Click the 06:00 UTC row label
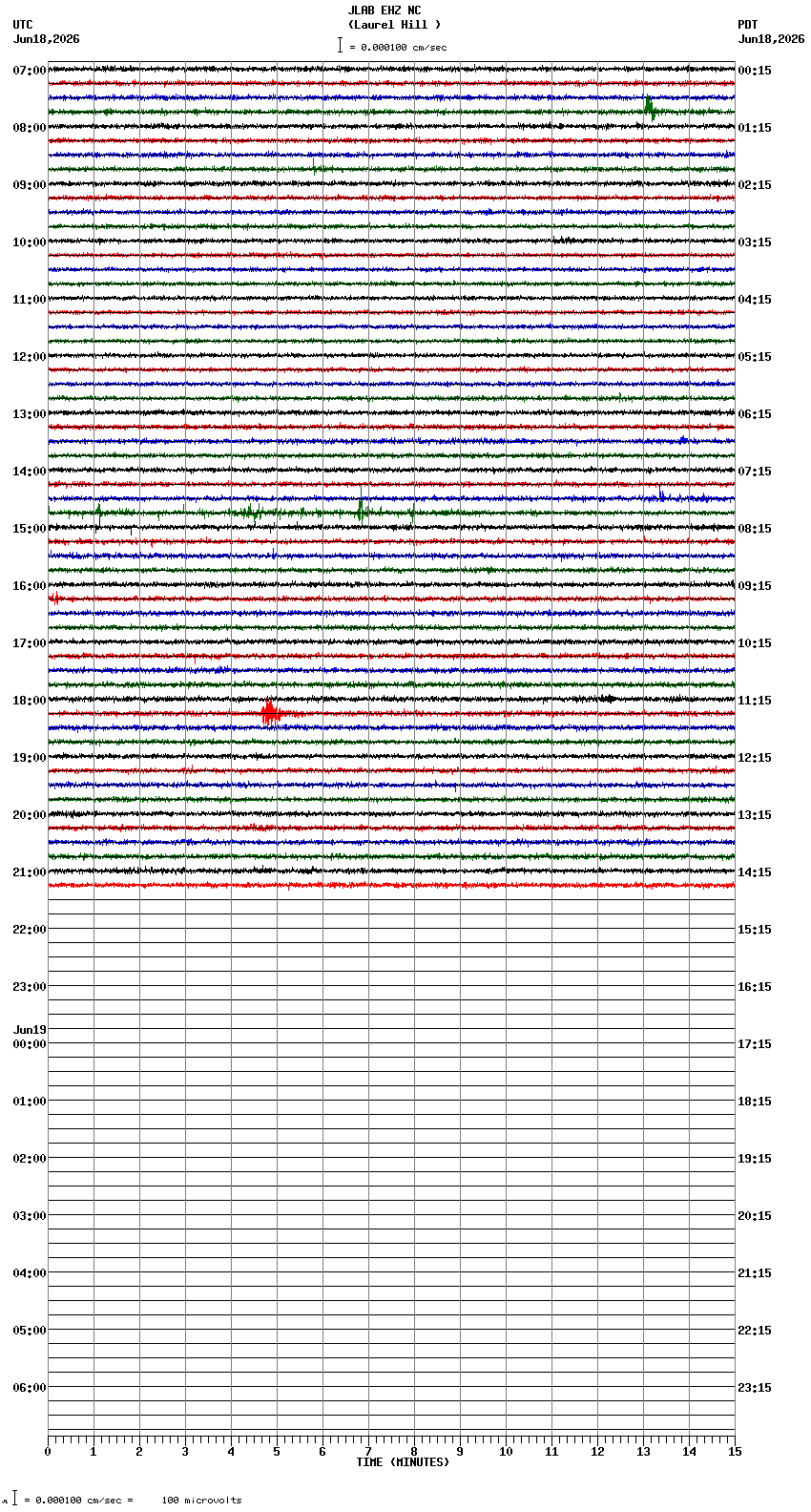This screenshot has height=1512, width=811. pyautogui.click(x=30, y=1388)
